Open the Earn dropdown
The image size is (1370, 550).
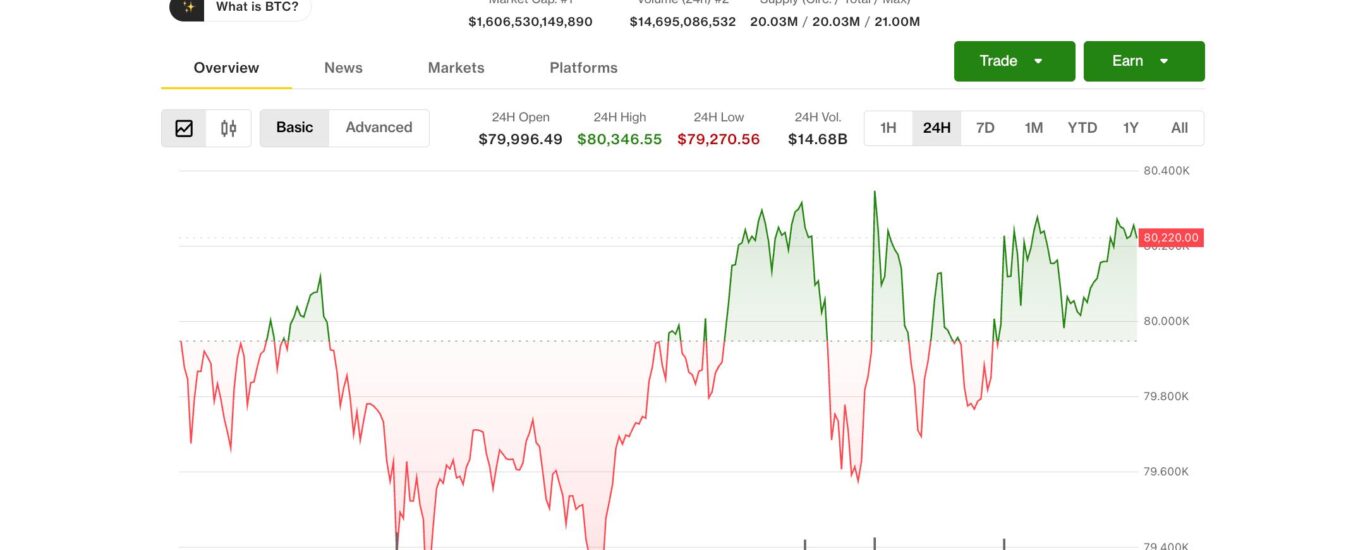pyautogui.click(x=1144, y=61)
